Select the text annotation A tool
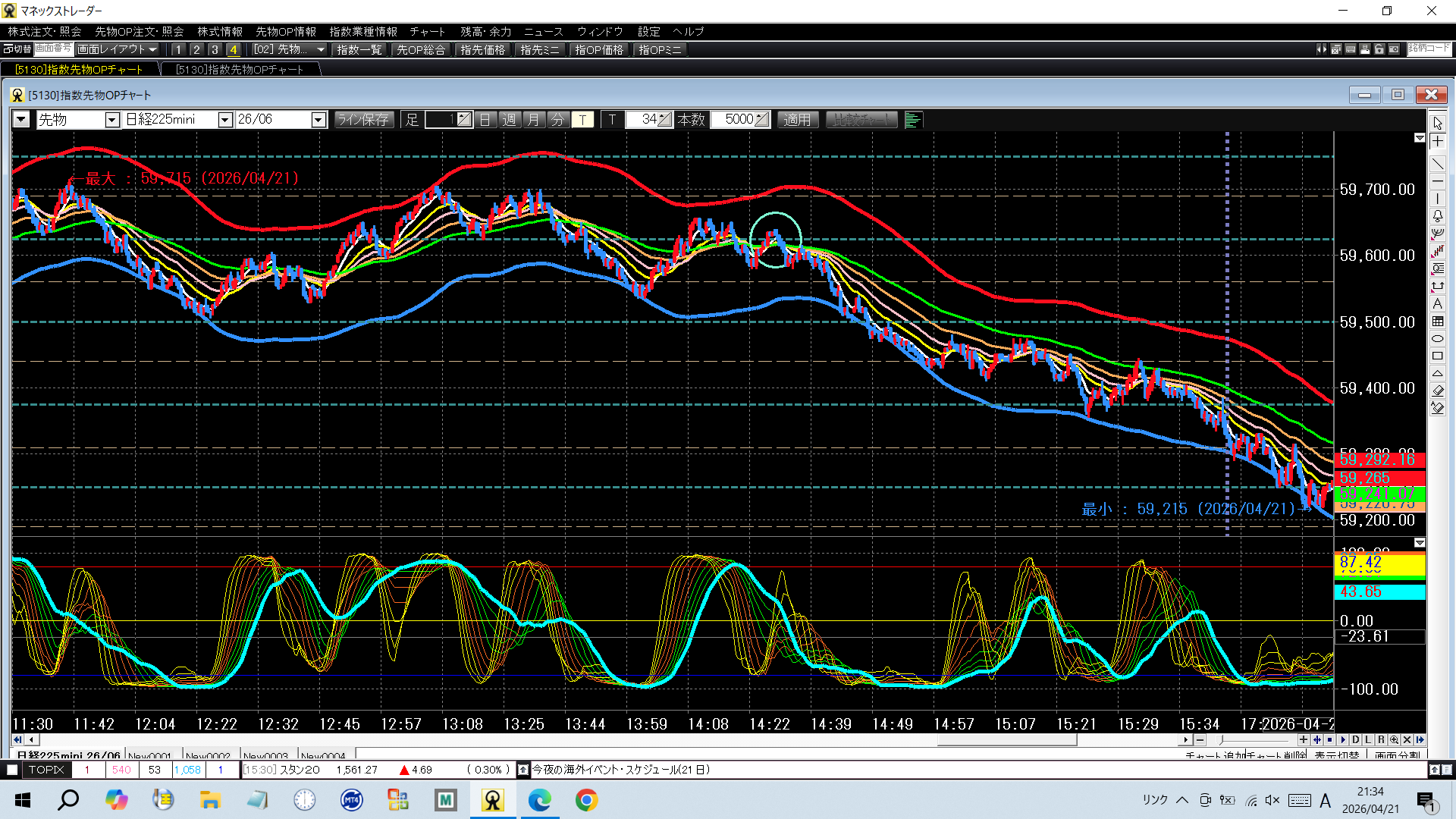Image resolution: width=1456 pixels, height=819 pixels. click(x=1437, y=304)
